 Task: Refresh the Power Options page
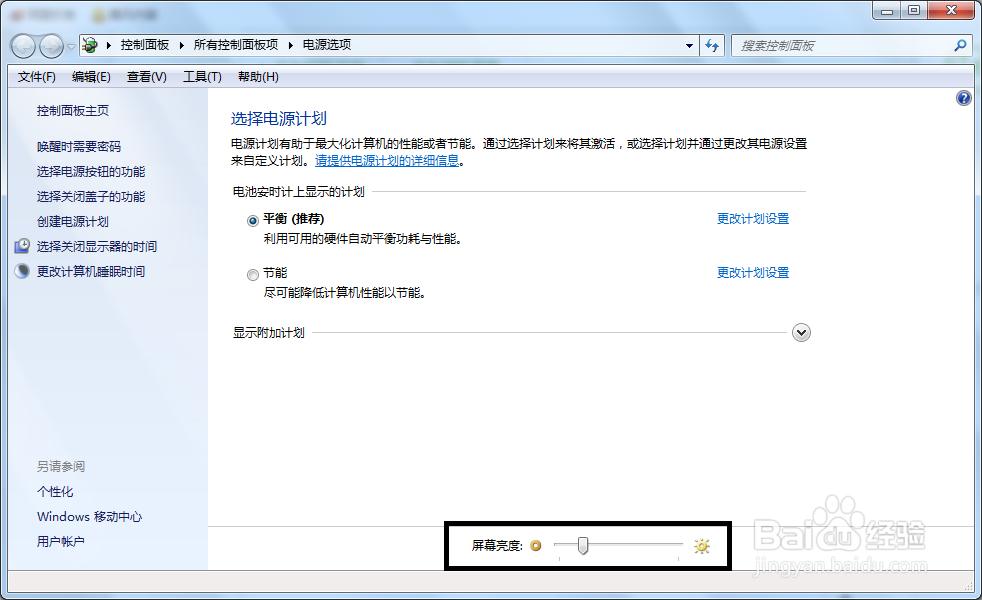(712, 45)
